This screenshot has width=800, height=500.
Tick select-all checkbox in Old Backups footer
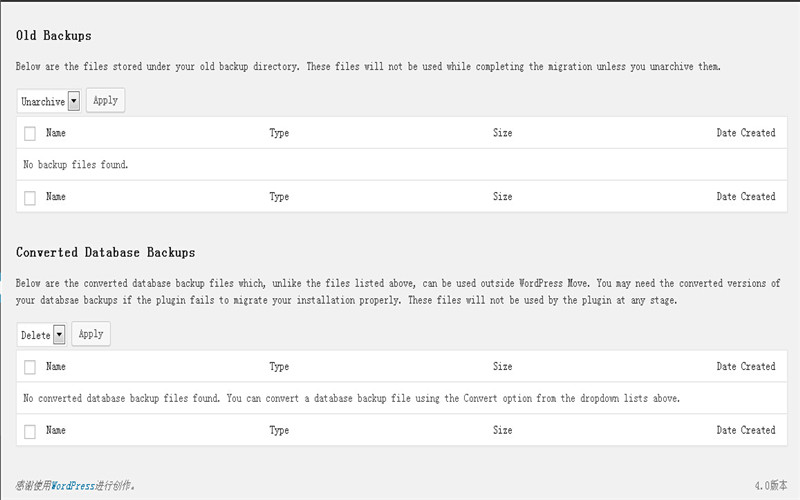pyautogui.click(x=30, y=197)
